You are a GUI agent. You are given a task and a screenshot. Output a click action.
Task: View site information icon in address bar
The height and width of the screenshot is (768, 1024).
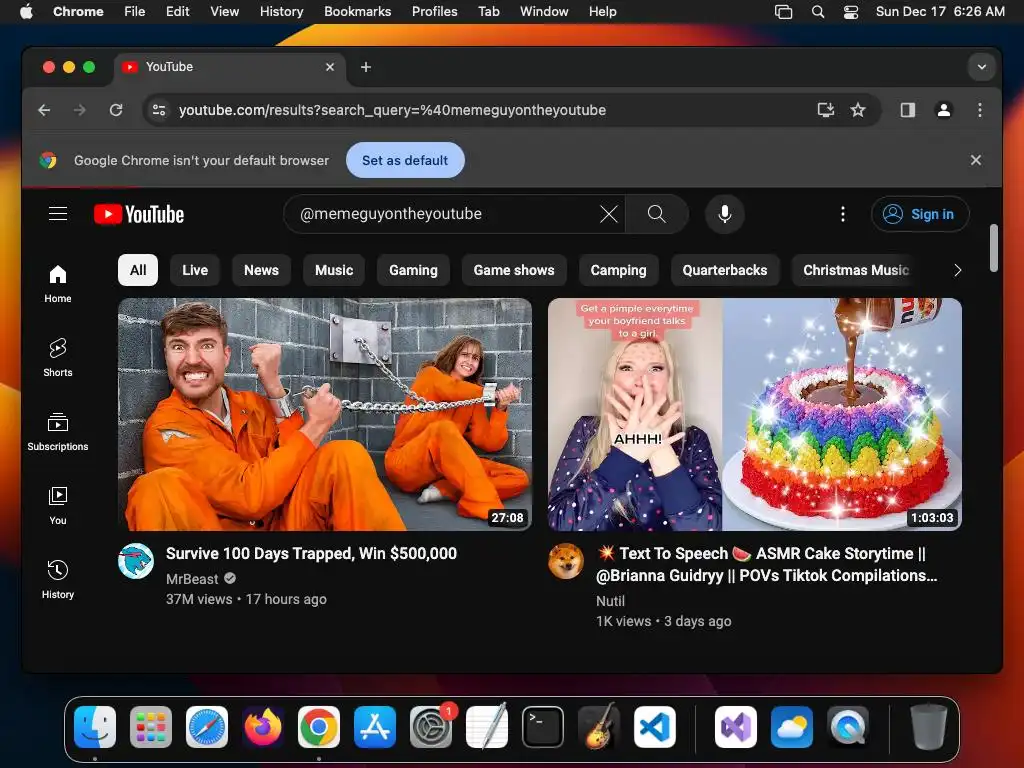(159, 110)
